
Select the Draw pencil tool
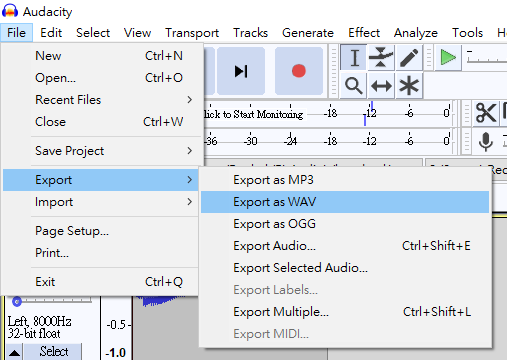click(x=409, y=58)
